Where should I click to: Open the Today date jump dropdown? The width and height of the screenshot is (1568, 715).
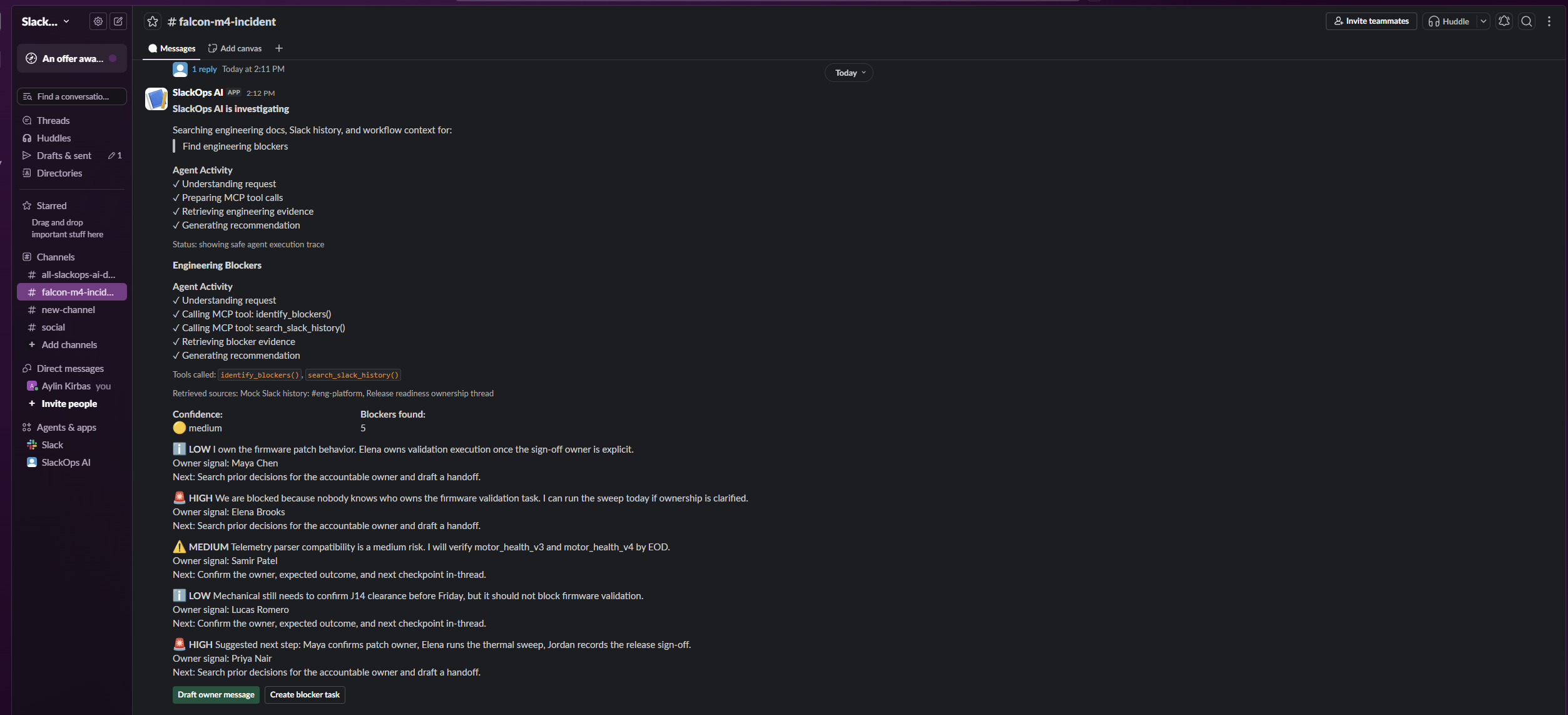tap(848, 73)
